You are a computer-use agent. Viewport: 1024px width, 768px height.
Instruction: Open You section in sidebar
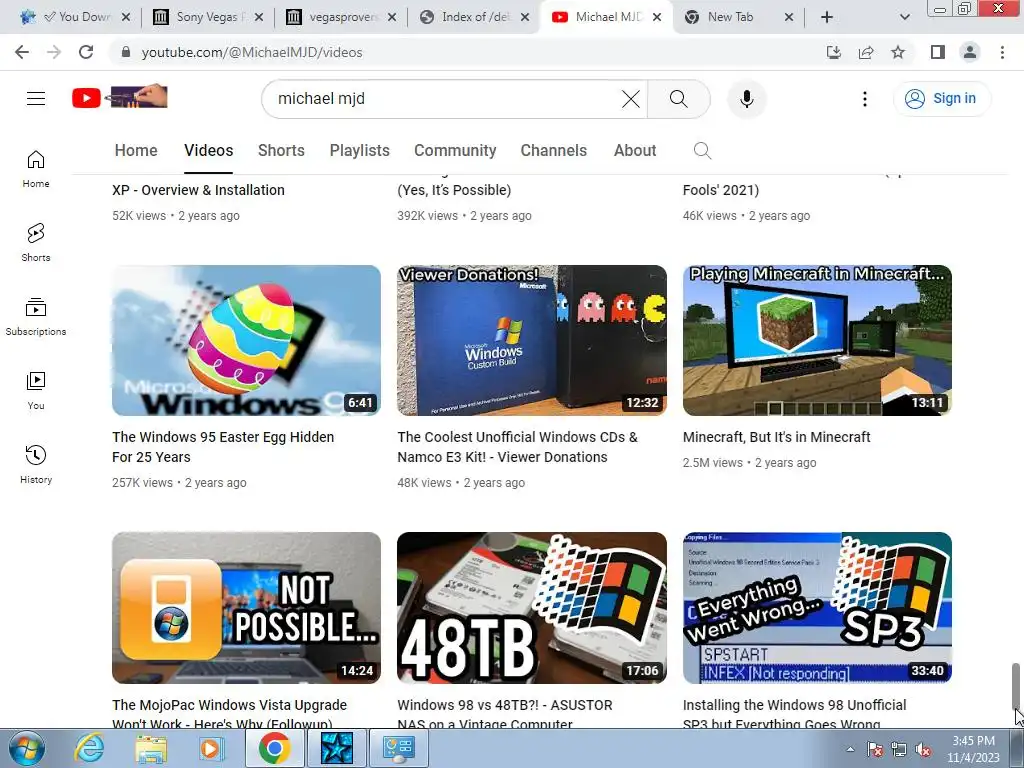coord(36,391)
